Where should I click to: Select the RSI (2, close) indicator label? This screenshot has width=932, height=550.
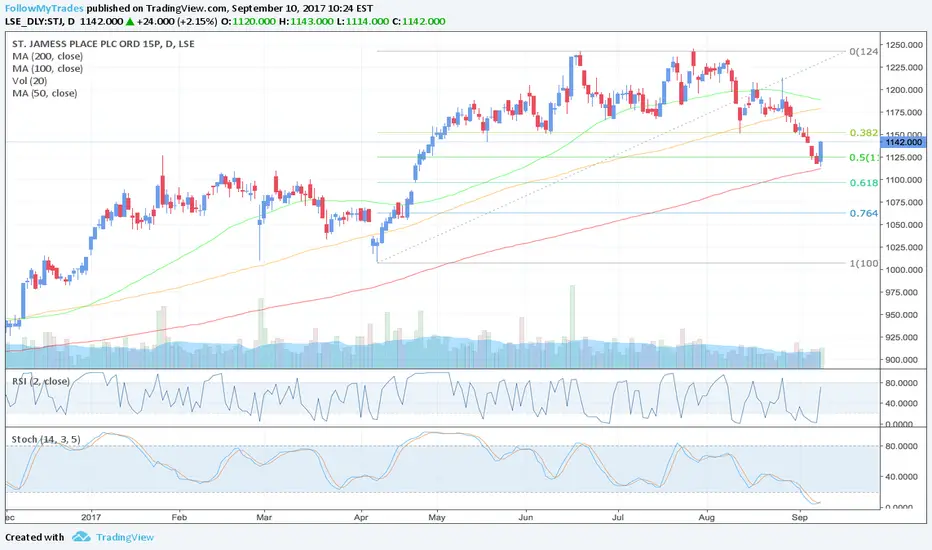[40, 381]
